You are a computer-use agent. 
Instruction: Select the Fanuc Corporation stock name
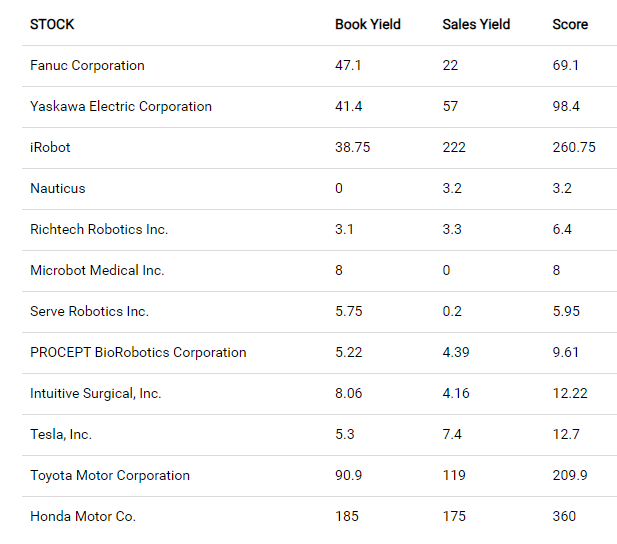pos(87,65)
